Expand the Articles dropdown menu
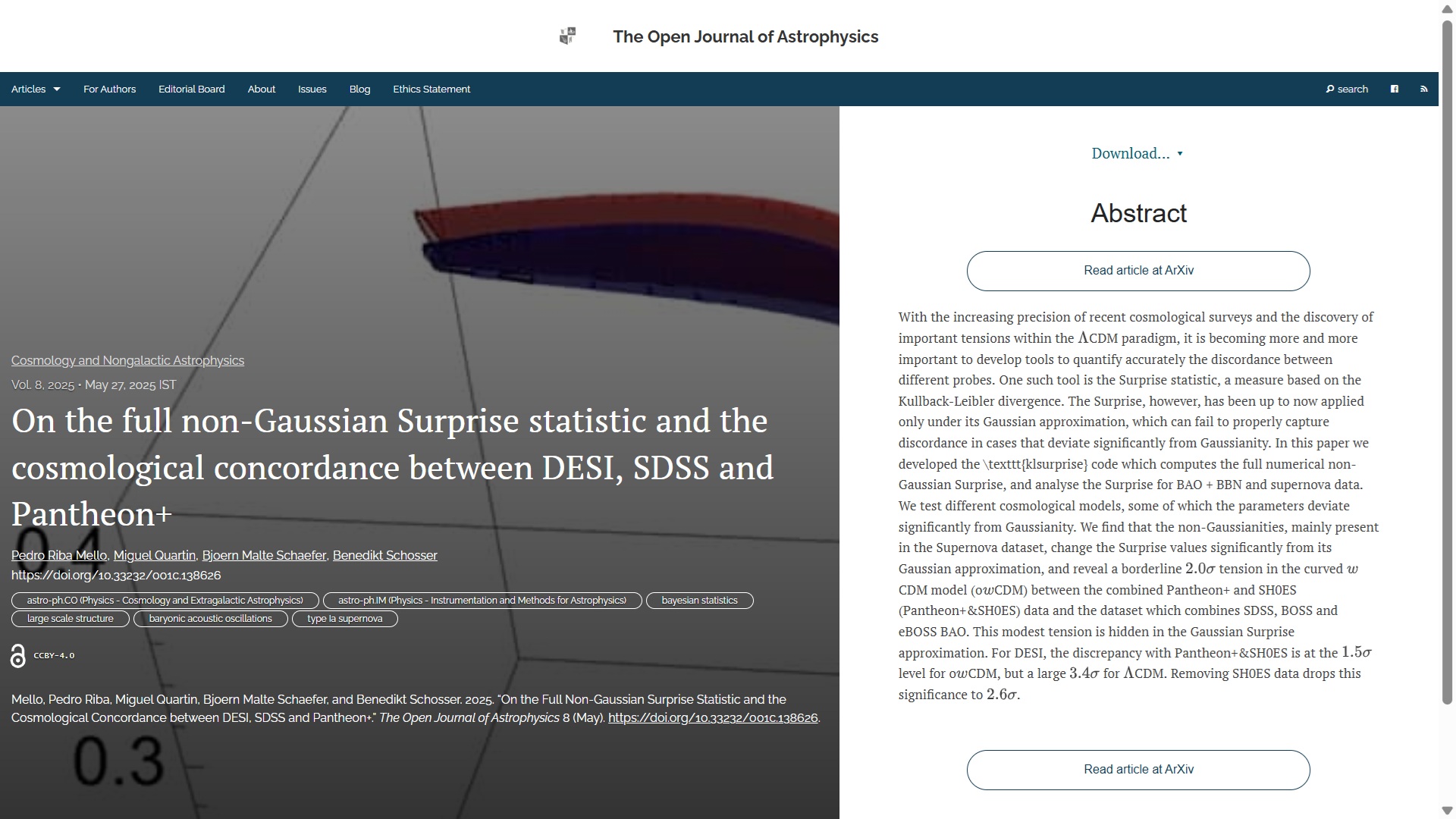The height and width of the screenshot is (819, 1456). coord(36,89)
